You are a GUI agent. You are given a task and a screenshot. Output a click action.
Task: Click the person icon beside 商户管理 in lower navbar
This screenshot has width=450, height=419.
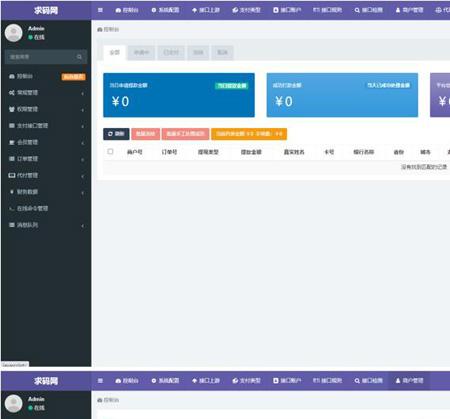click(x=398, y=381)
